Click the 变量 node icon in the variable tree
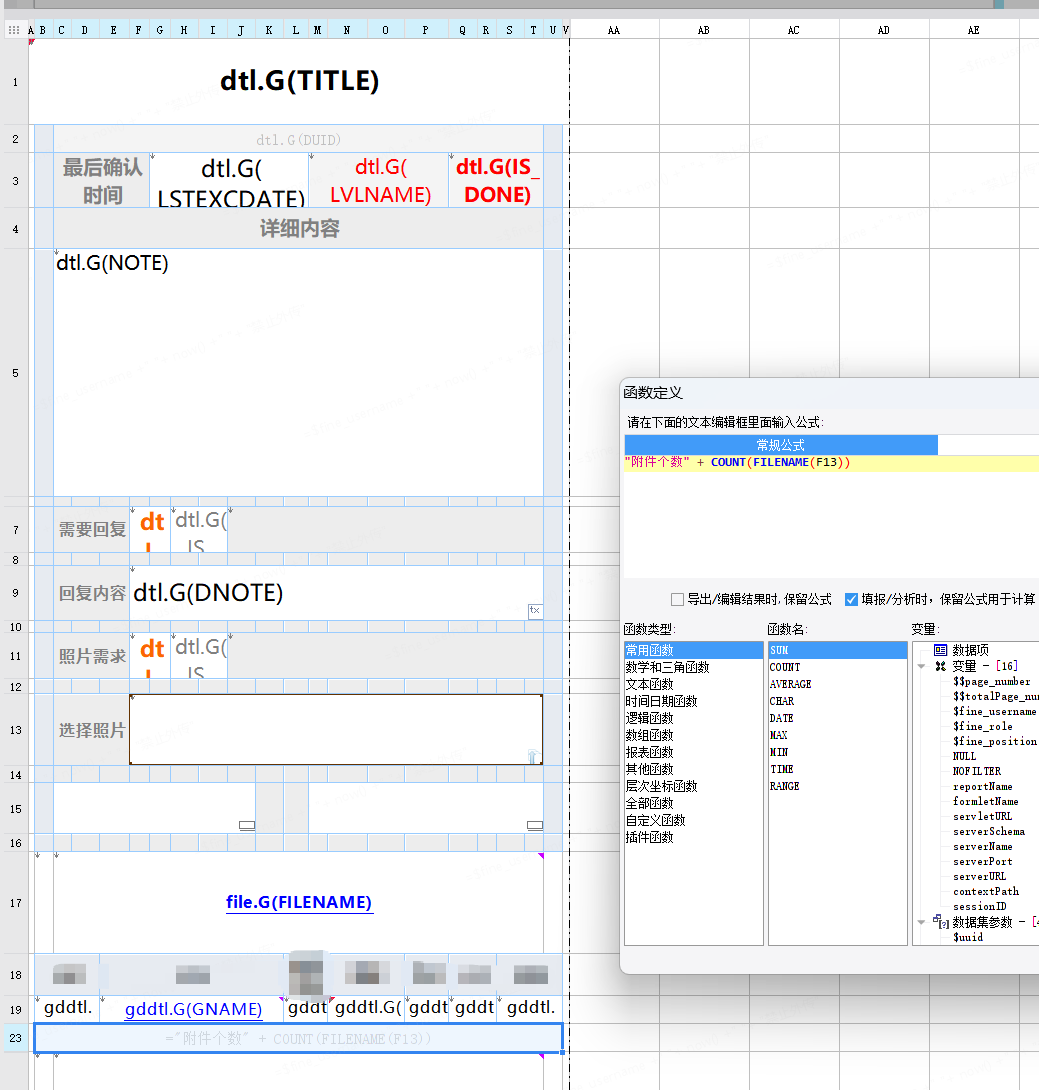Viewport: 1039px width, 1090px height. pyautogui.click(x=940, y=666)
